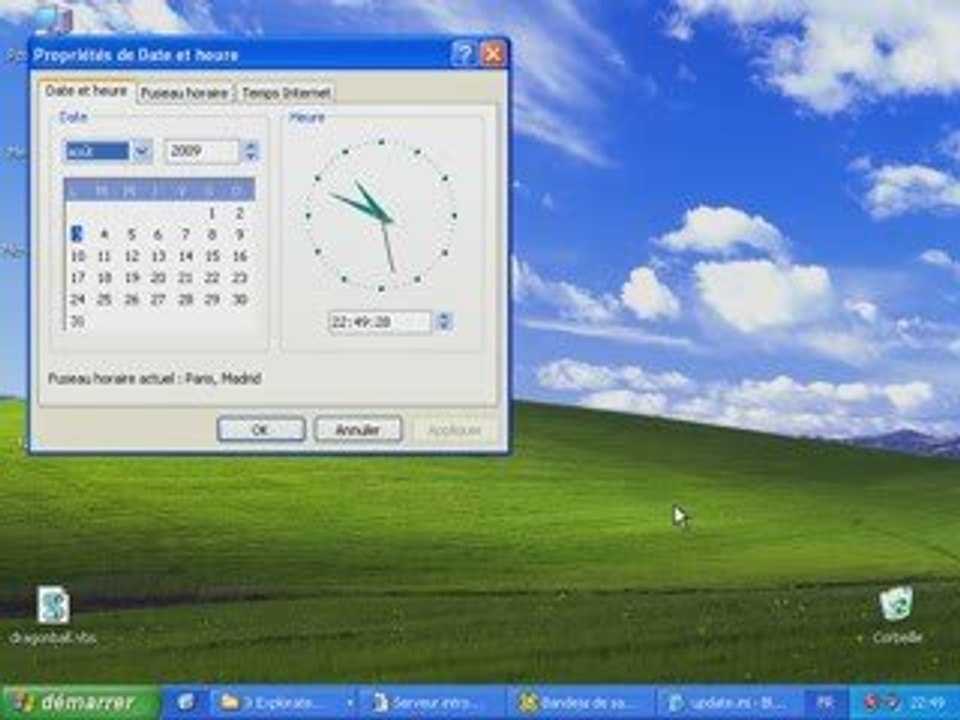
Task: Expand the Explorer taskbar group arrow
Action: coord(350,702)
